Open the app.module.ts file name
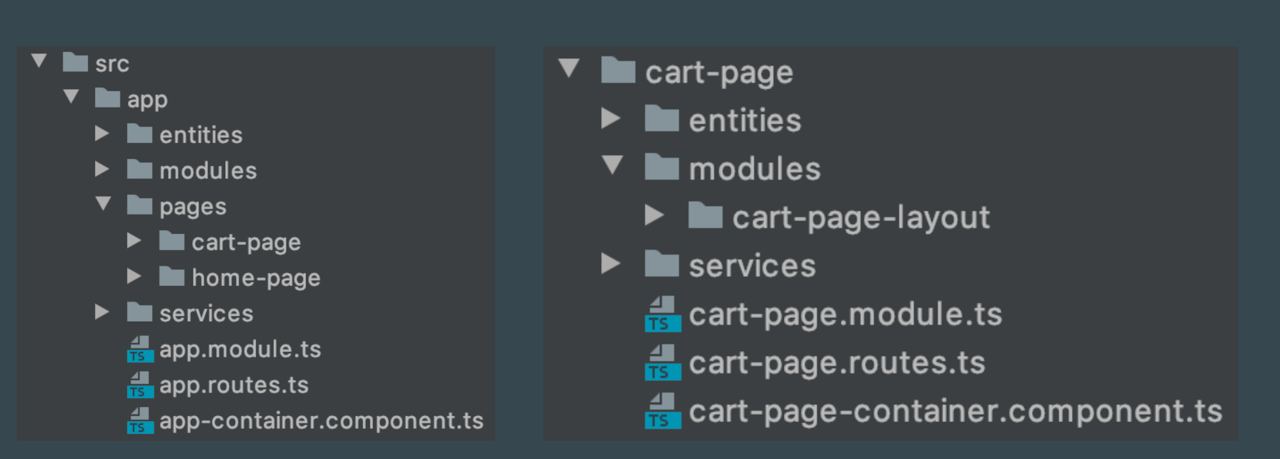The height and width of the screenshot is (459, 1280). pos(240,350)
